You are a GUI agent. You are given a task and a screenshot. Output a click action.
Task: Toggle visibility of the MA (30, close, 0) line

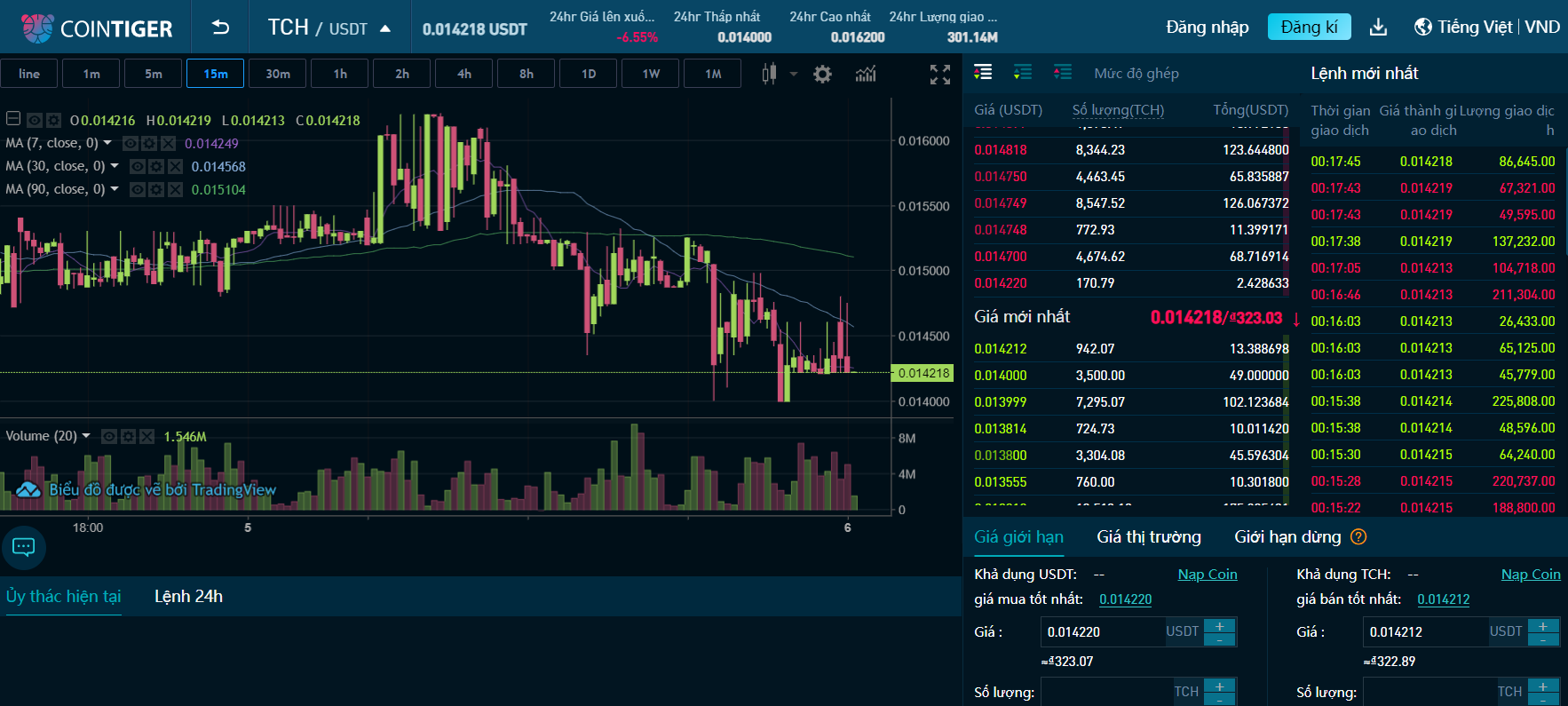[x=138, y=166]
